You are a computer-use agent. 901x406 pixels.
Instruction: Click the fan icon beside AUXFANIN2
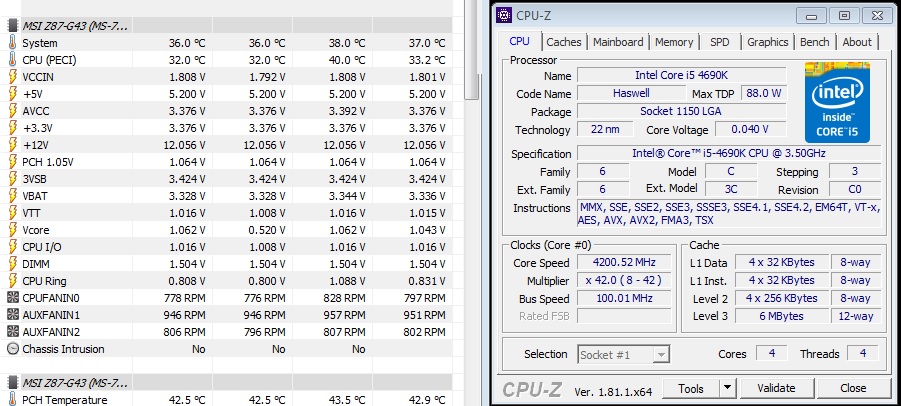coord(13,332)
